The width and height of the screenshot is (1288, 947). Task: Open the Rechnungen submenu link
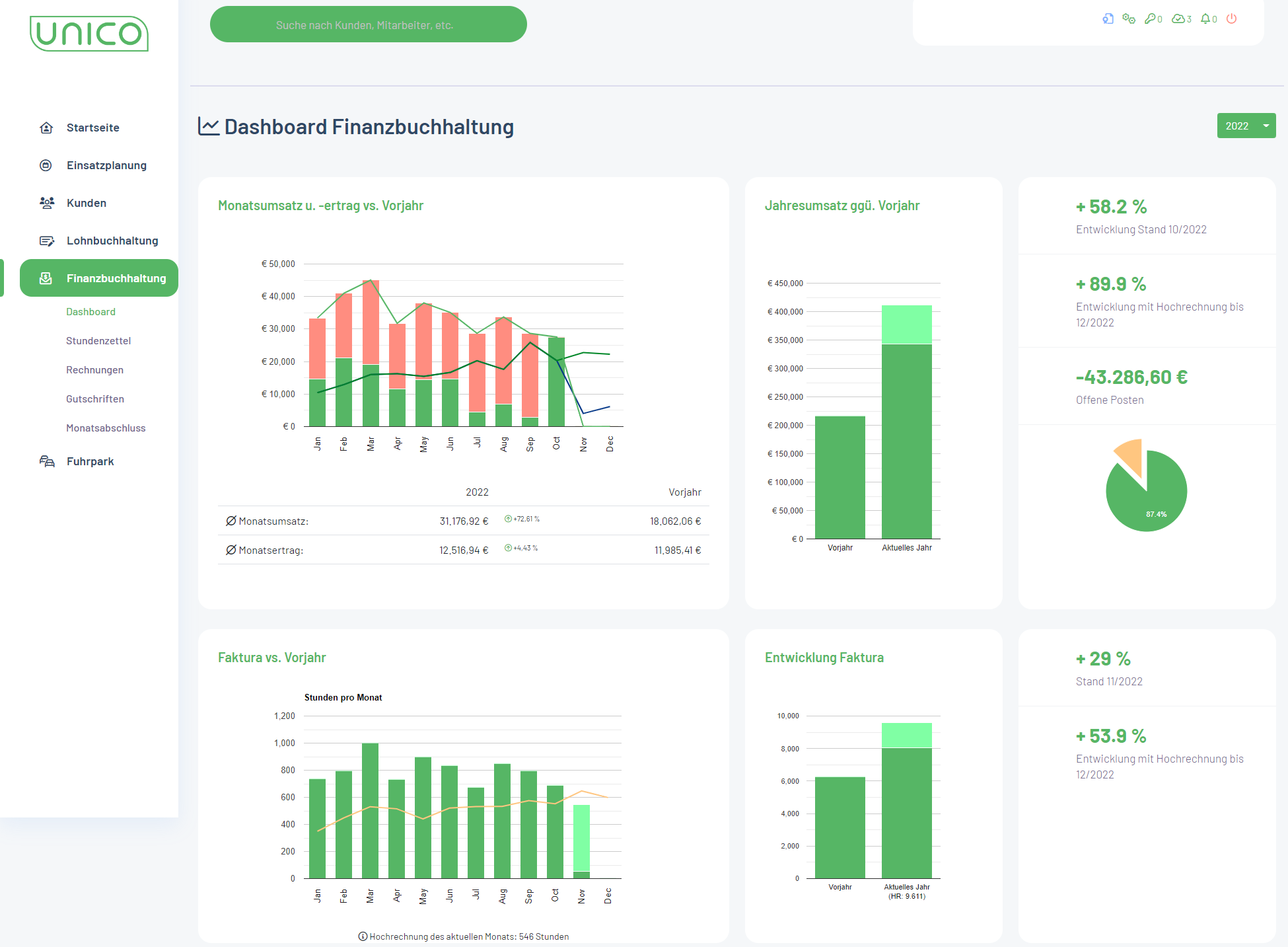click(x=94, y=370)
